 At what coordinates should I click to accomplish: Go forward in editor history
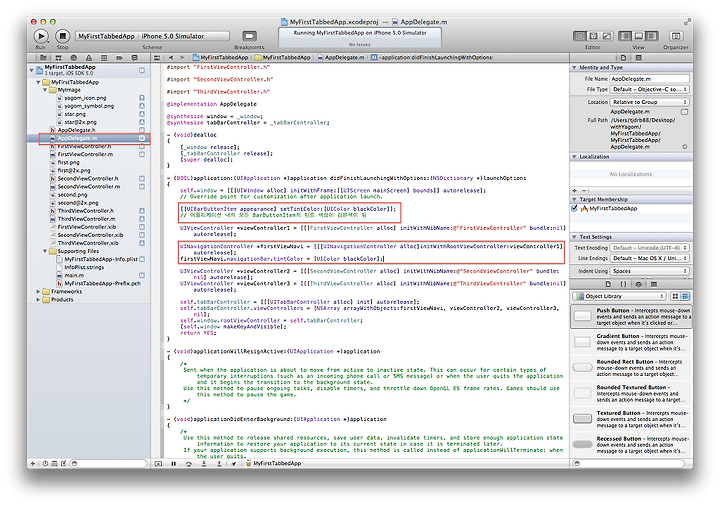182,58
